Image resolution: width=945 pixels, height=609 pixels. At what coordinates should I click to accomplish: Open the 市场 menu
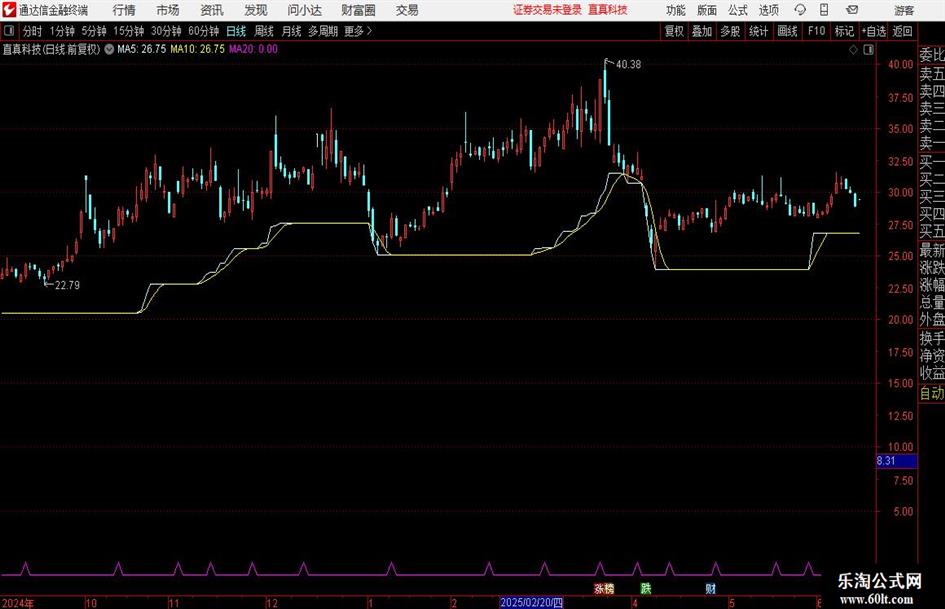168,10
